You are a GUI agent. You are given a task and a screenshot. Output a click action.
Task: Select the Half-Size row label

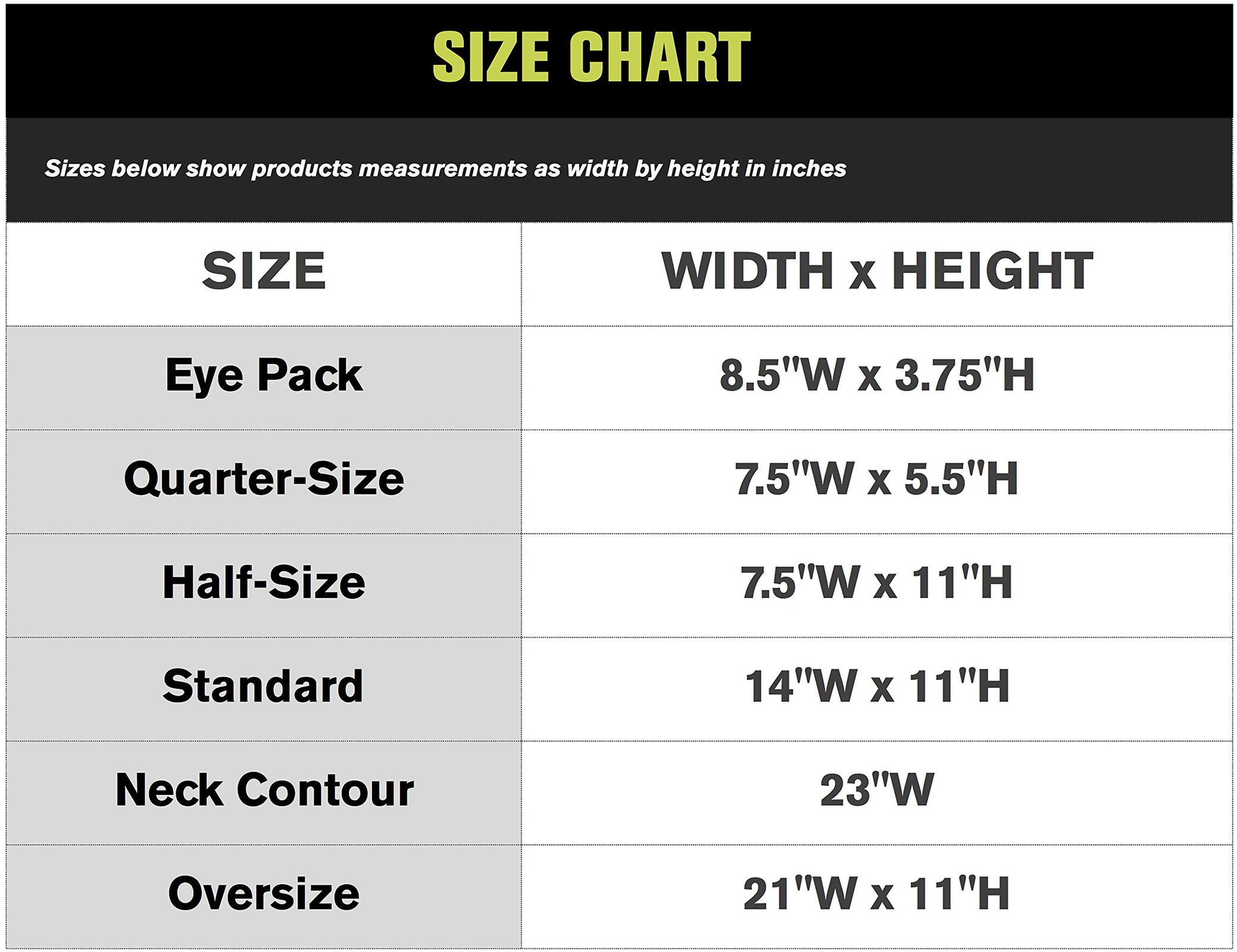tap(264, 583)
